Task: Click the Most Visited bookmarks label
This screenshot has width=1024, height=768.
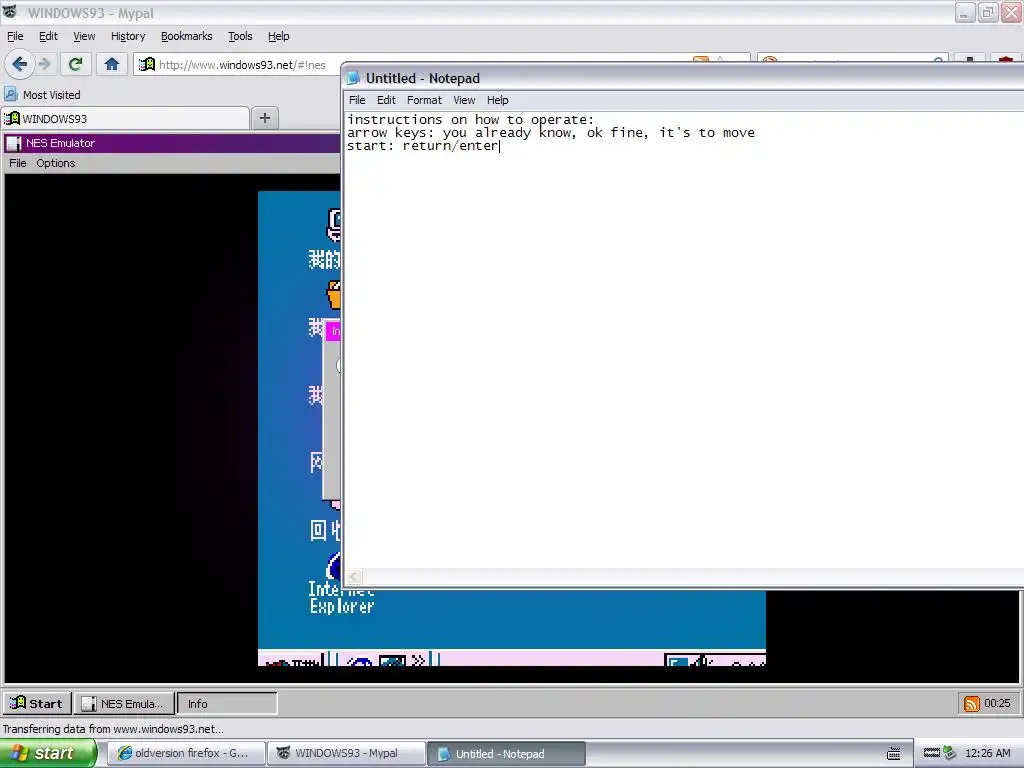Action: pos(52,95)
